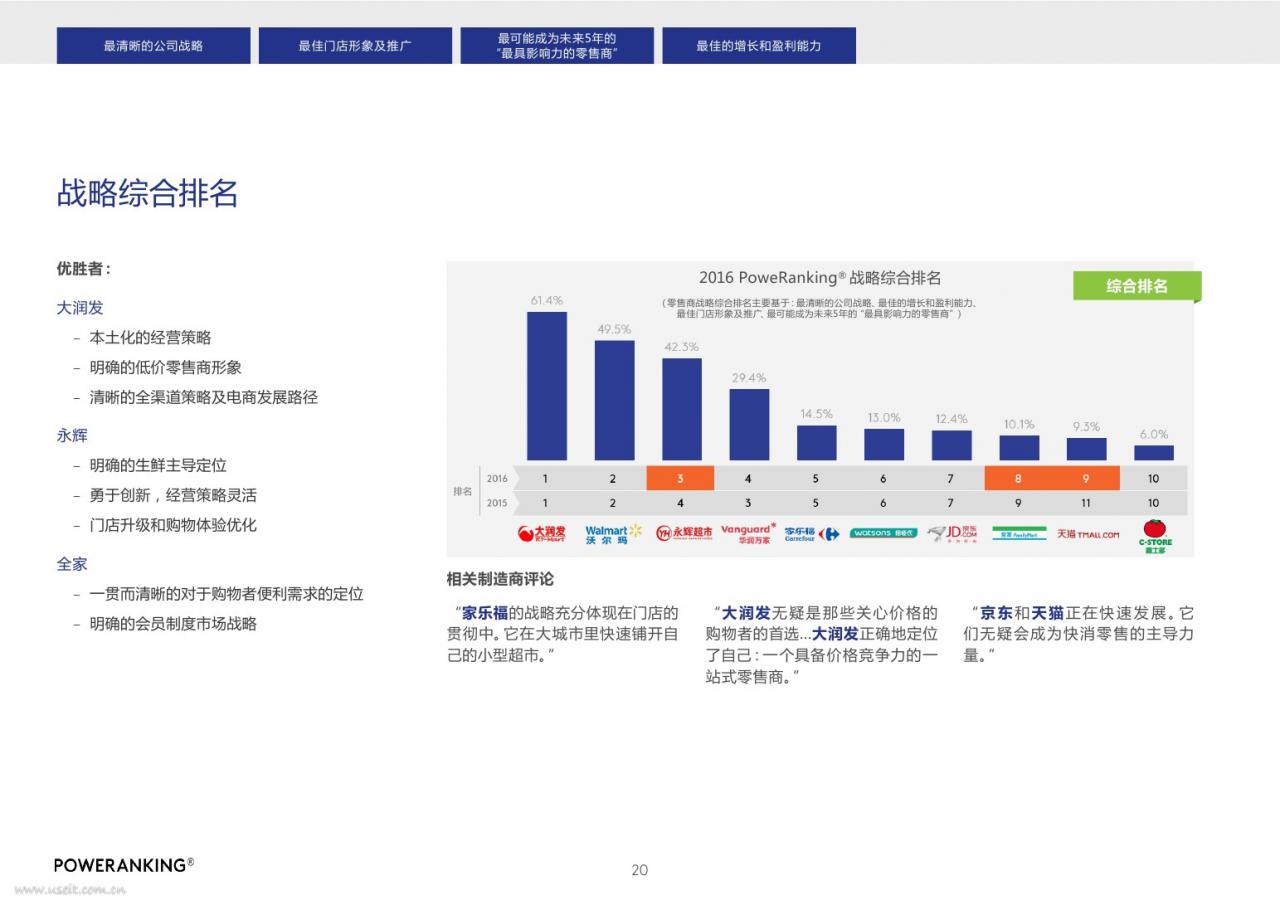Click the green 综合排名 label
The image size is (1280, 905).
[1137, 286]
